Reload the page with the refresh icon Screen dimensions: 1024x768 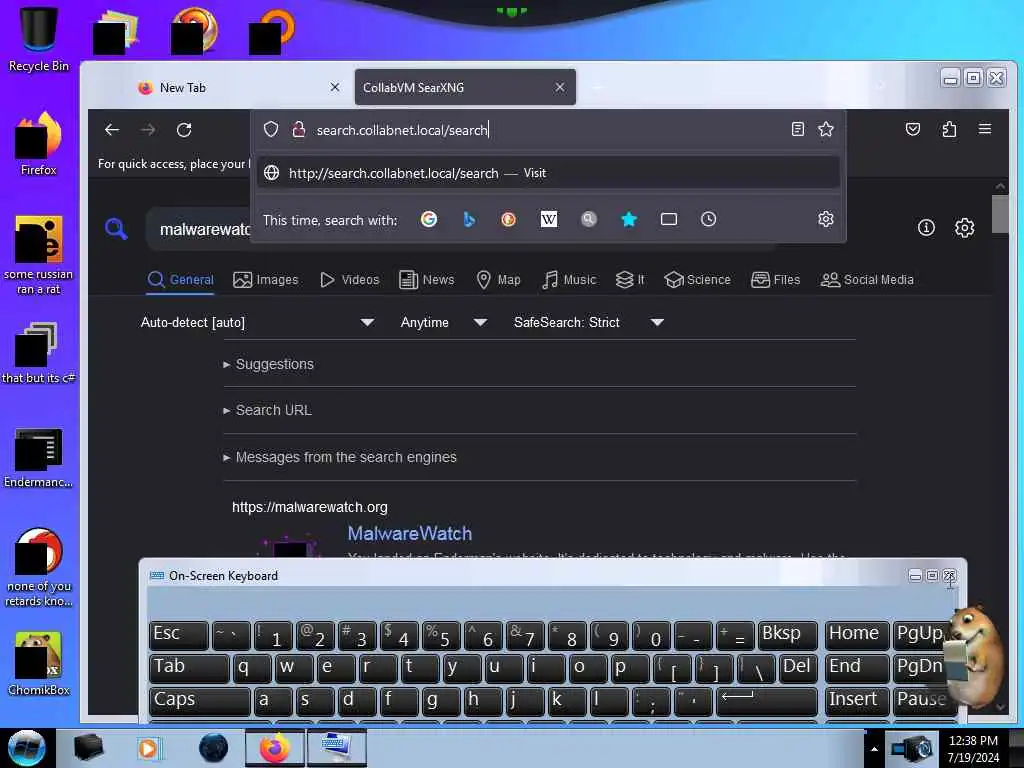click(x=184, y=130)
